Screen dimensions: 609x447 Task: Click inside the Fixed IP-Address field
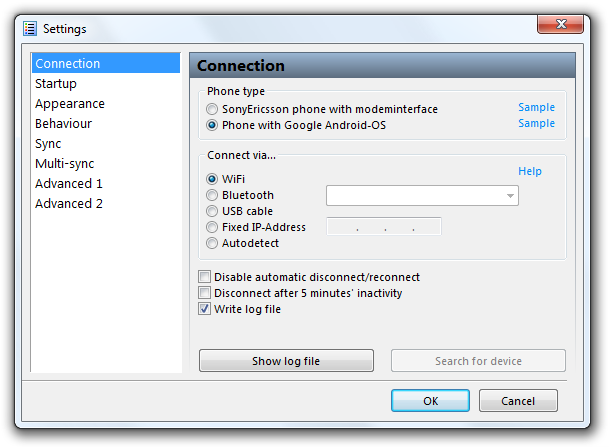[x=384, y=226]
